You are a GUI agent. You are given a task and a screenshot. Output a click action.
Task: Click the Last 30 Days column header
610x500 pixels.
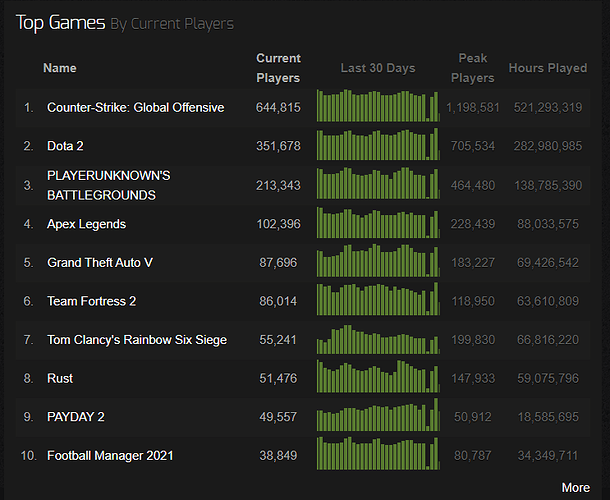(378, 68)
